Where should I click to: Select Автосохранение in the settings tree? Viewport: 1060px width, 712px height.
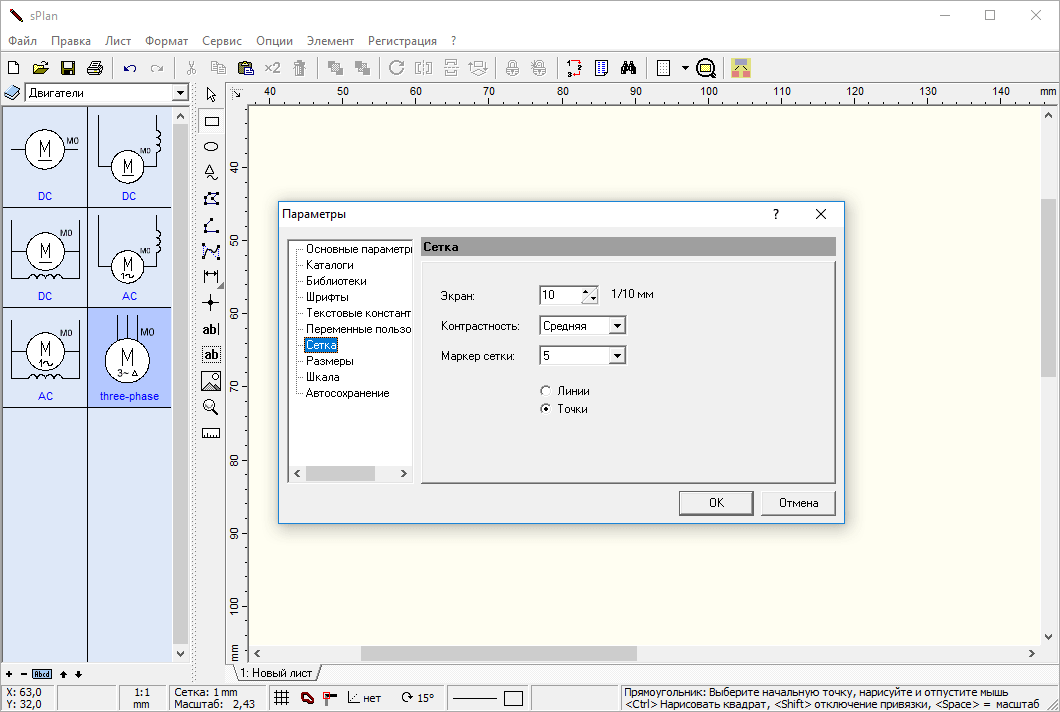(x=347, y=393)
